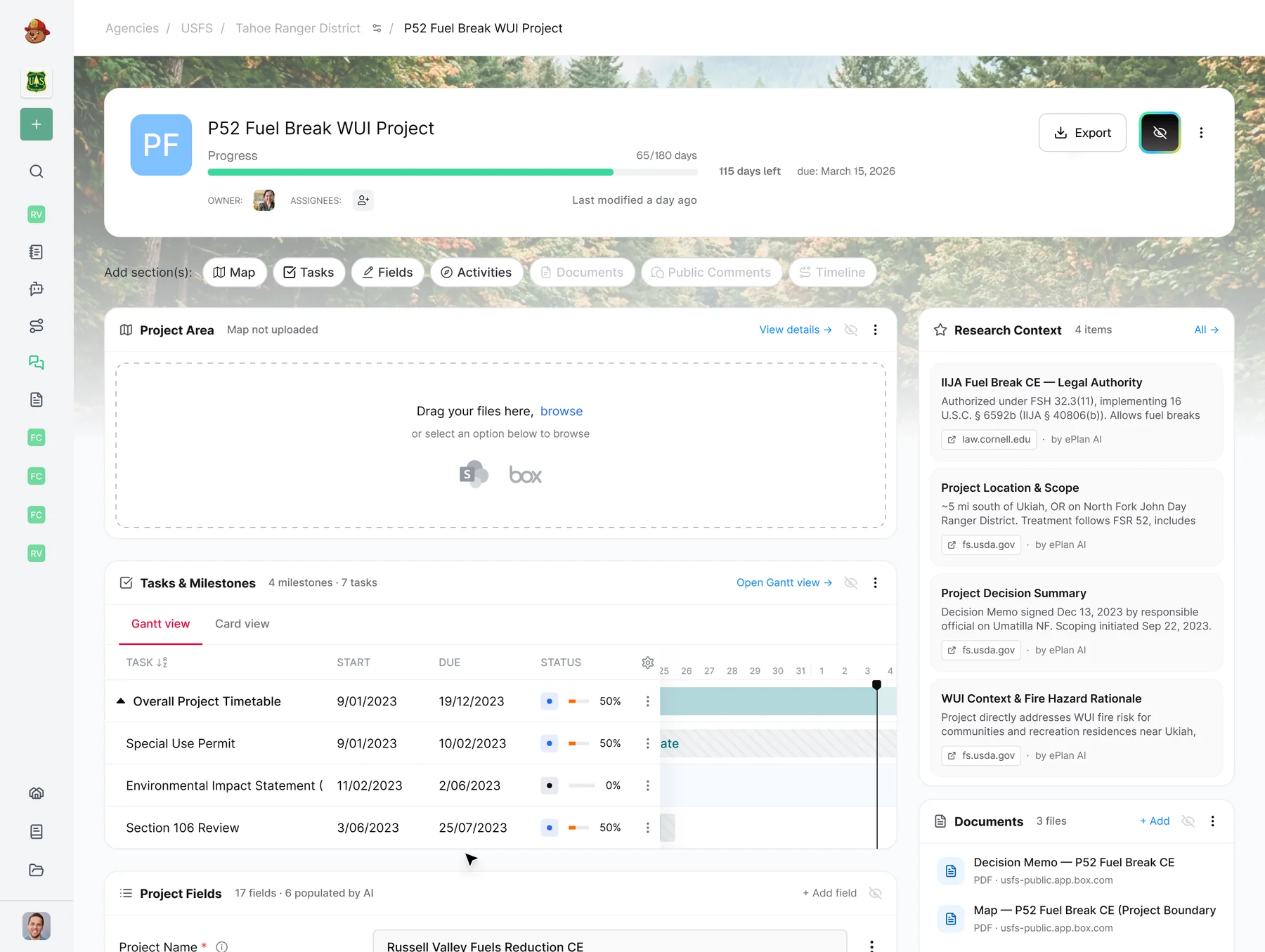This screenshot has height=952, width=1265.
Task: Open the workflow routes sidebar icon
Action: (37, 326)
